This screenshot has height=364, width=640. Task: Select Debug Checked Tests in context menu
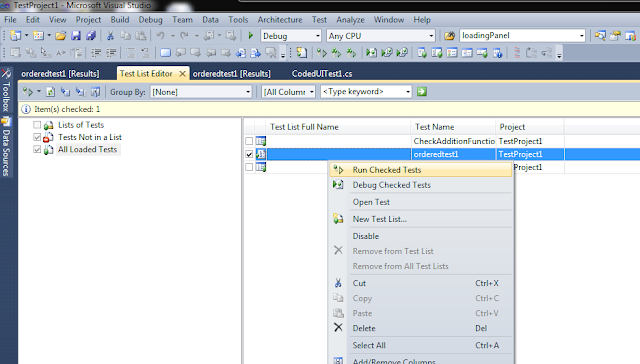[x=421, y=185]
